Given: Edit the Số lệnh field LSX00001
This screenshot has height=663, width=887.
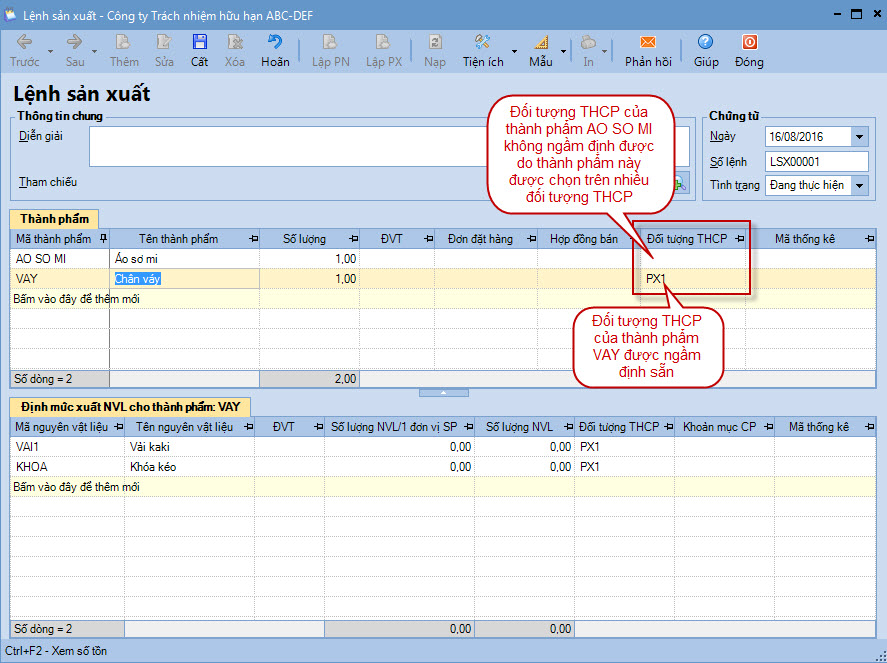Looking at the screenshot, I should 816,162.
